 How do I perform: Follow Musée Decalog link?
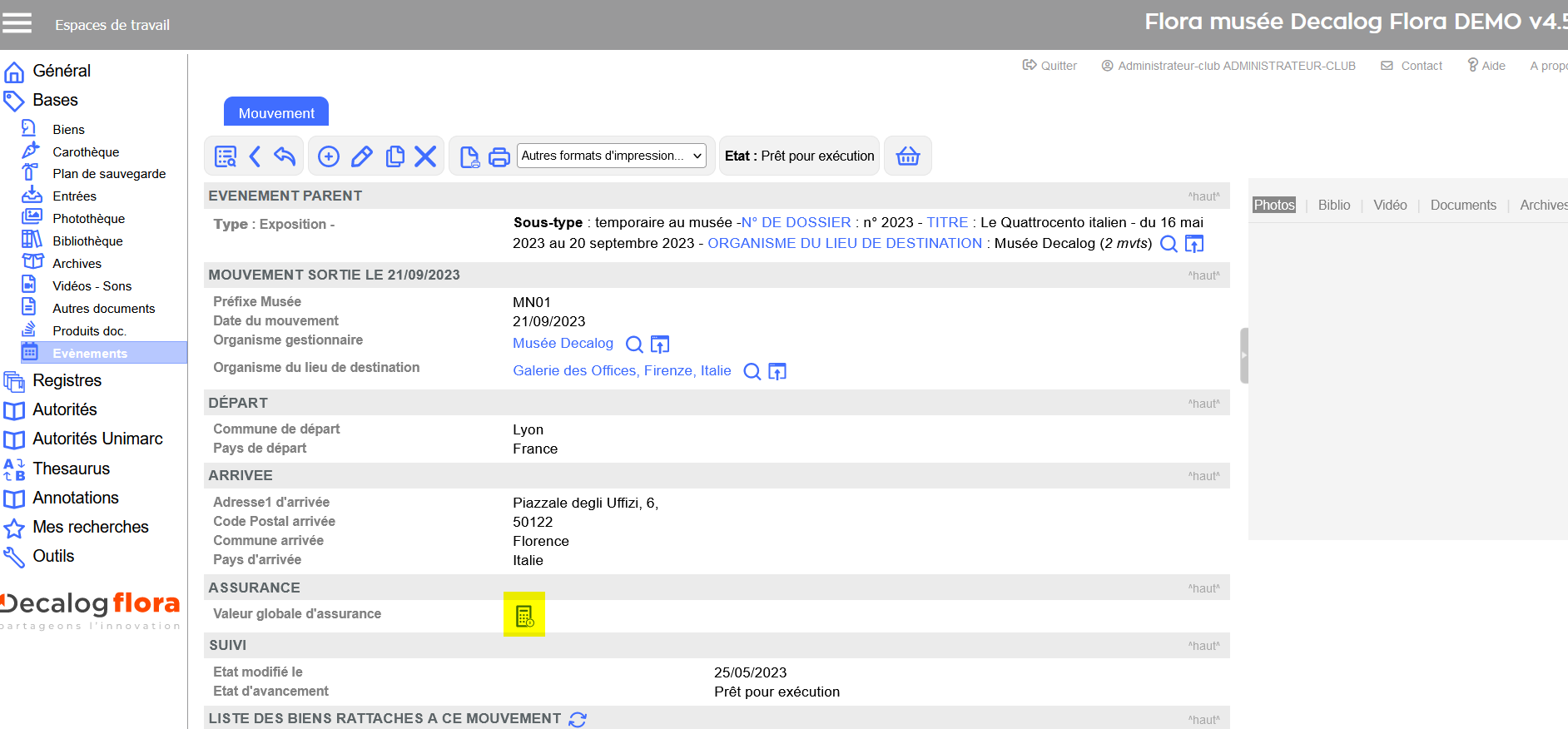pyautogui.click(x=563, y=344)
